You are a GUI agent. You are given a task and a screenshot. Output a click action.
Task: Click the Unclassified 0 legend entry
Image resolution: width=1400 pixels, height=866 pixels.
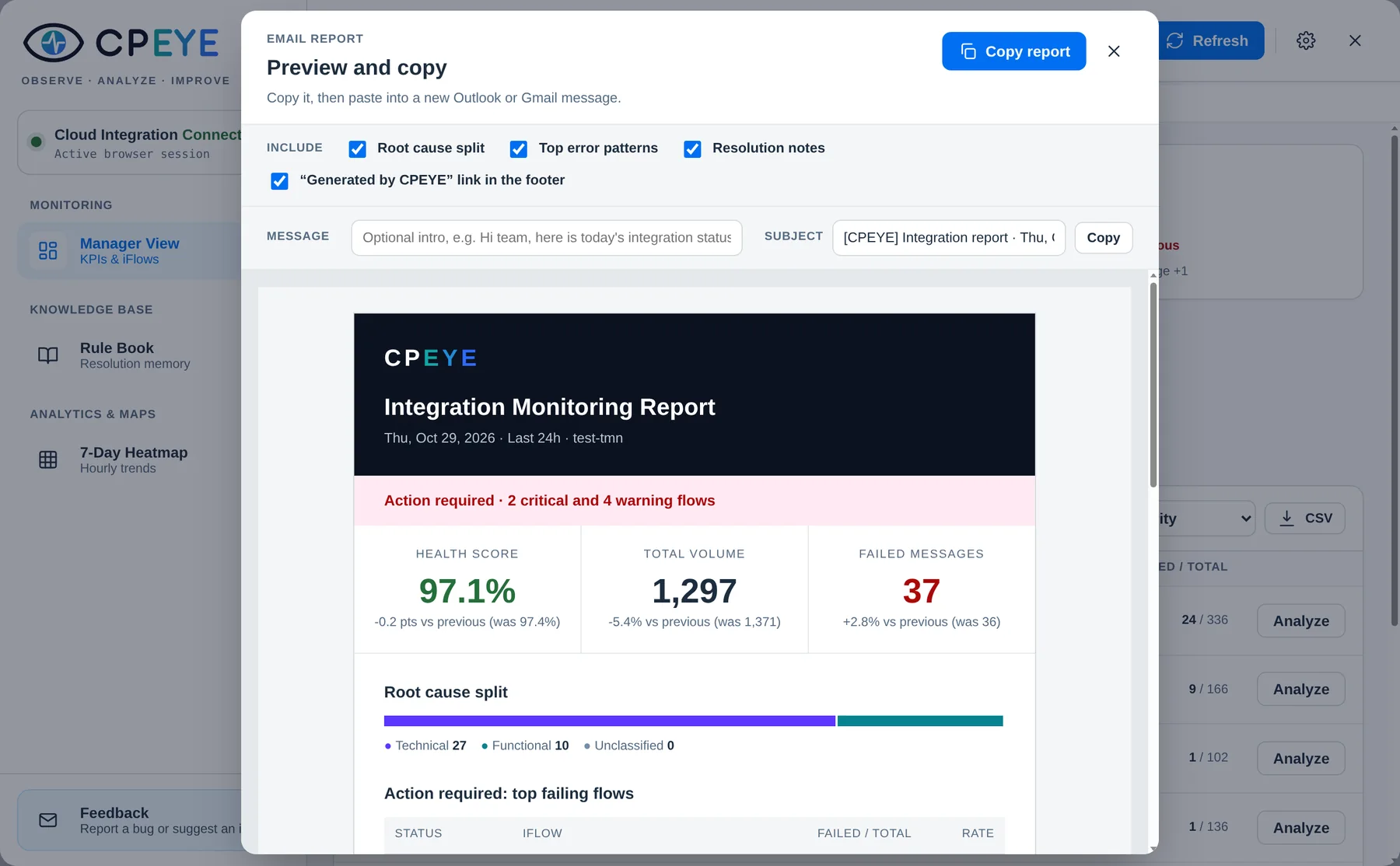click(628, 746)
